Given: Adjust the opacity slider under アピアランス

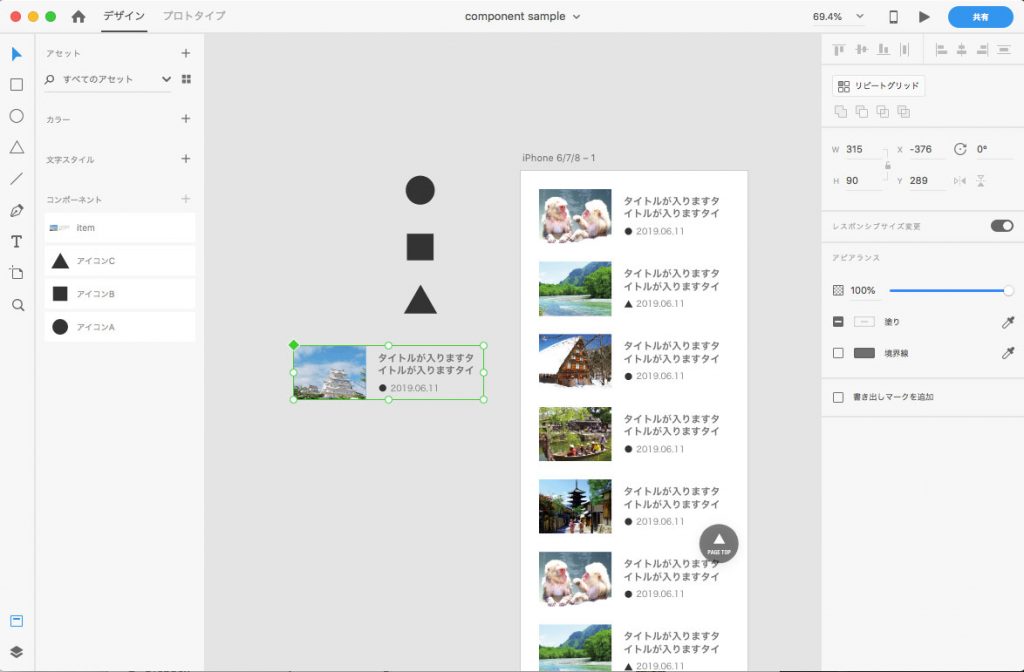Looking at the screenshot, I should (x=950, y=290).
